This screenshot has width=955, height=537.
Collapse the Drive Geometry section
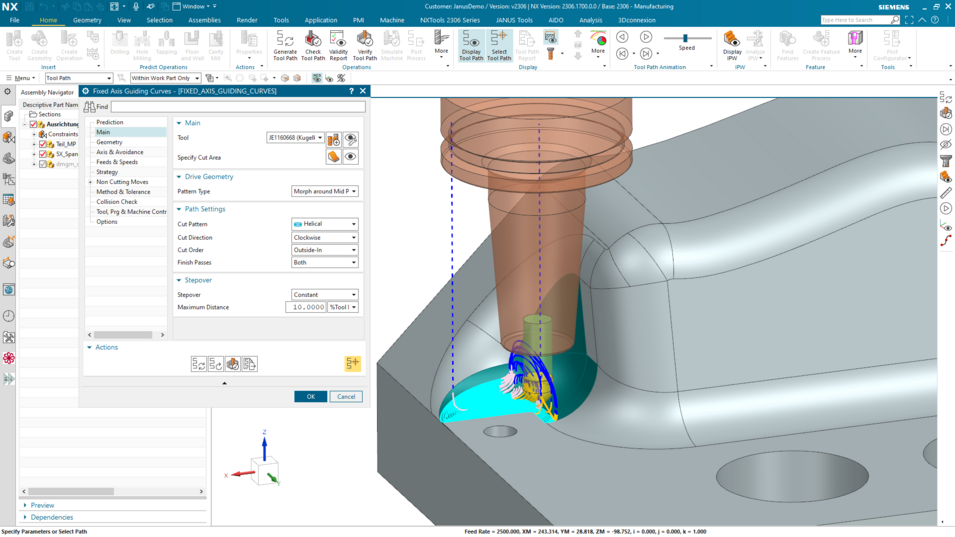[x=179, y=177]
